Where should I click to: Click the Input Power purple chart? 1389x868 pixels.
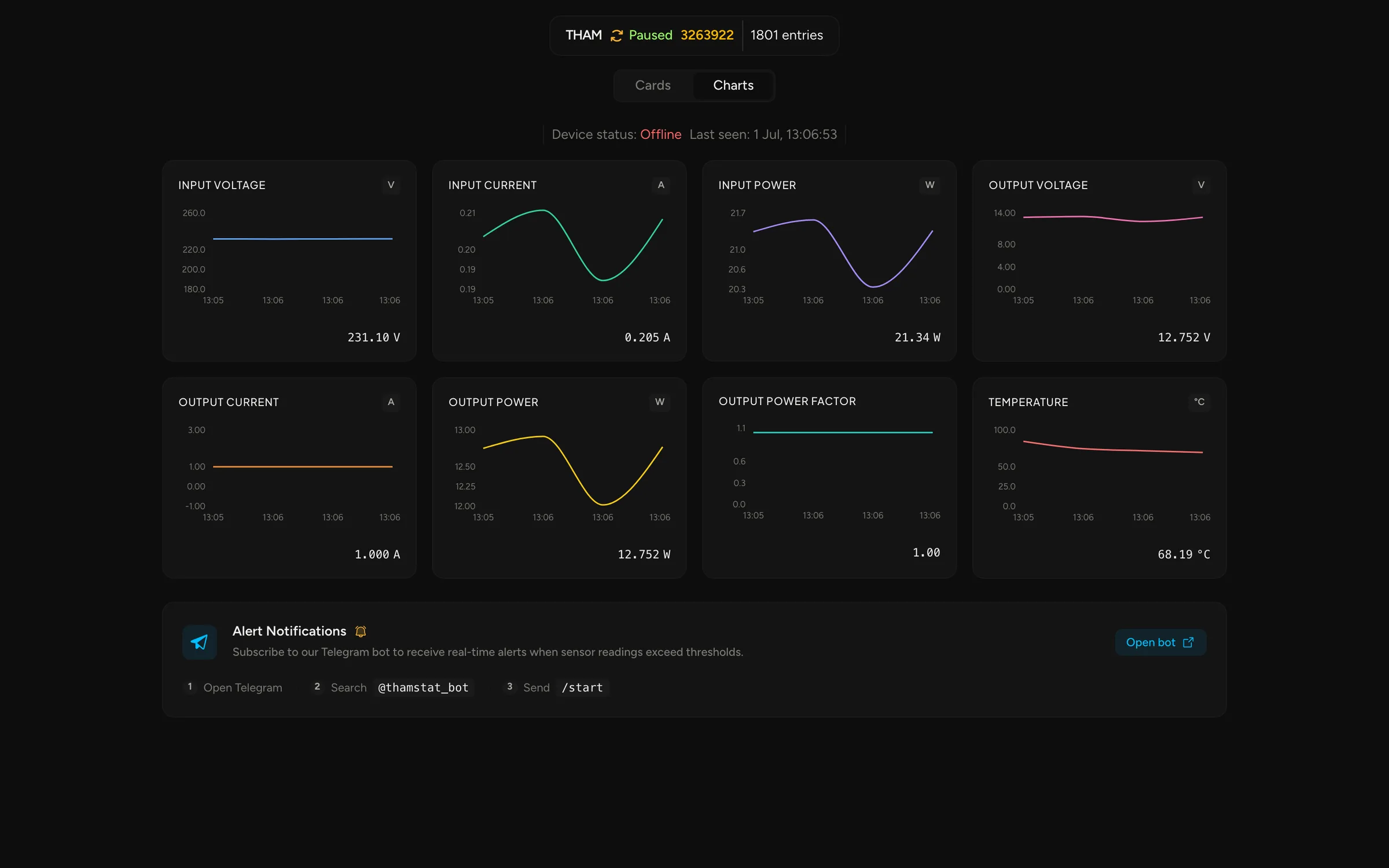coord(843,253)
